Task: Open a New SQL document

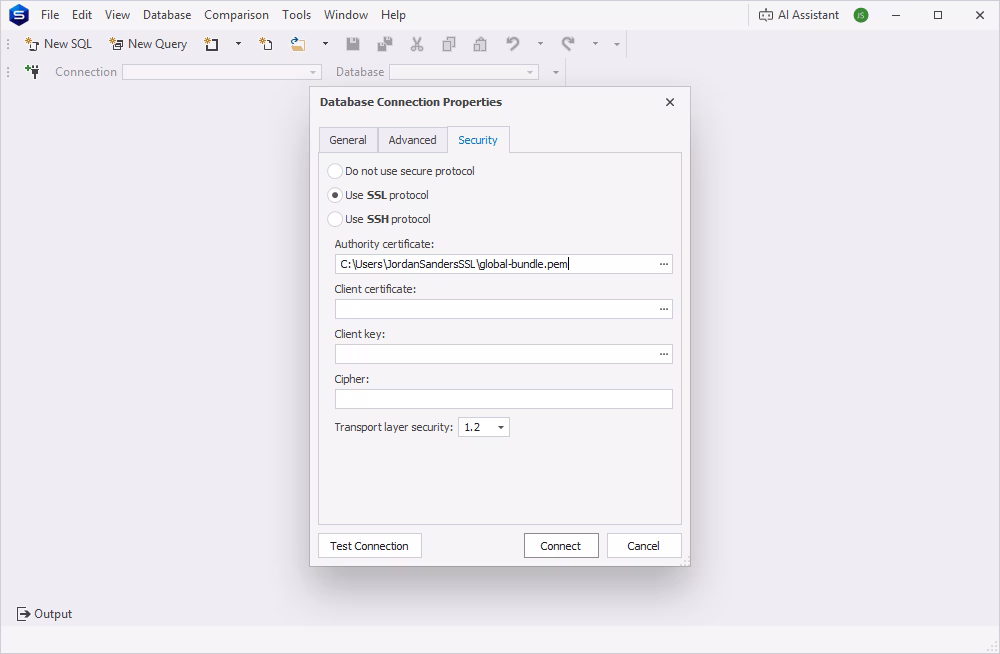Action: [x=59, y=44]
